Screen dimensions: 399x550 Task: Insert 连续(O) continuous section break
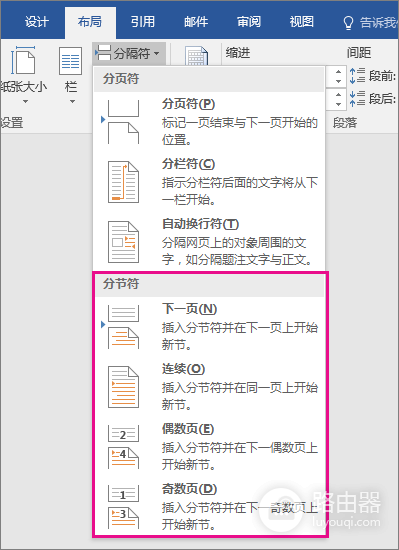point(210,387)
